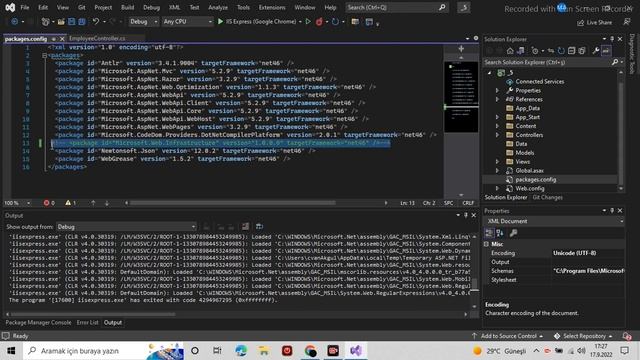Expand the Controllers folder
This screenshot has width=640, height=360.
pos(497,135)
